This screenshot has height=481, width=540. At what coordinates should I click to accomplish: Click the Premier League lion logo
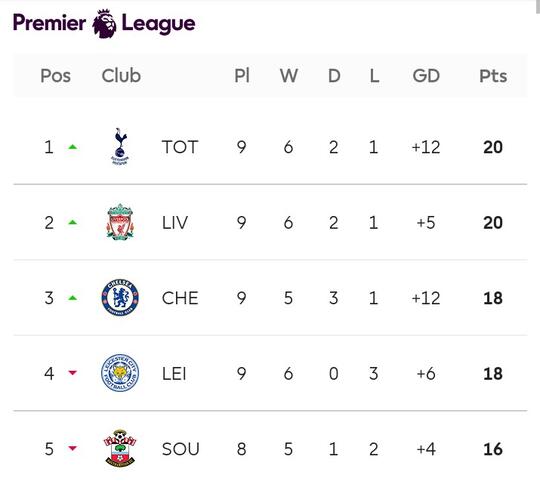(104, 23)
